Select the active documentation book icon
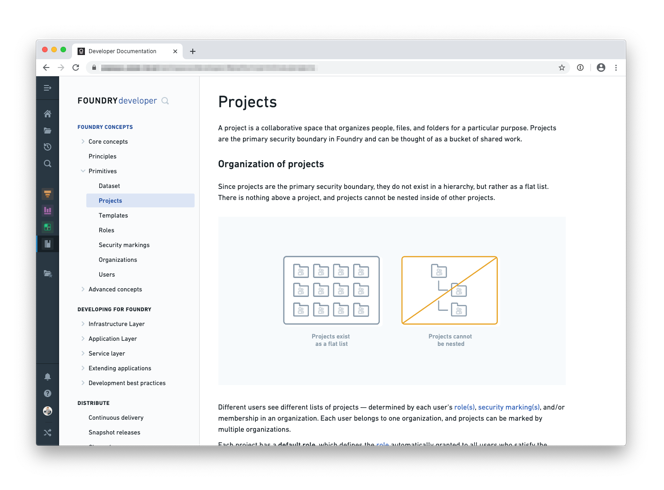 (x=47, y=244)
